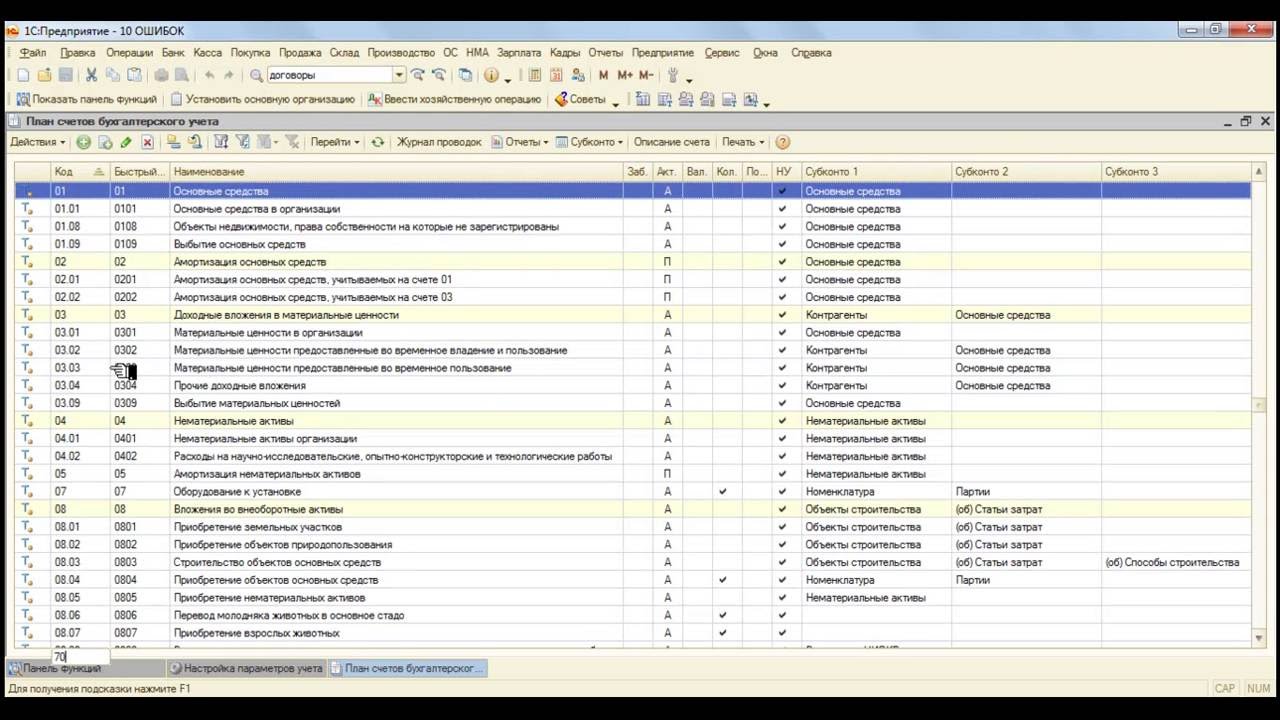Toggle НУ checkmark in row 01 Основные средства

782,191
